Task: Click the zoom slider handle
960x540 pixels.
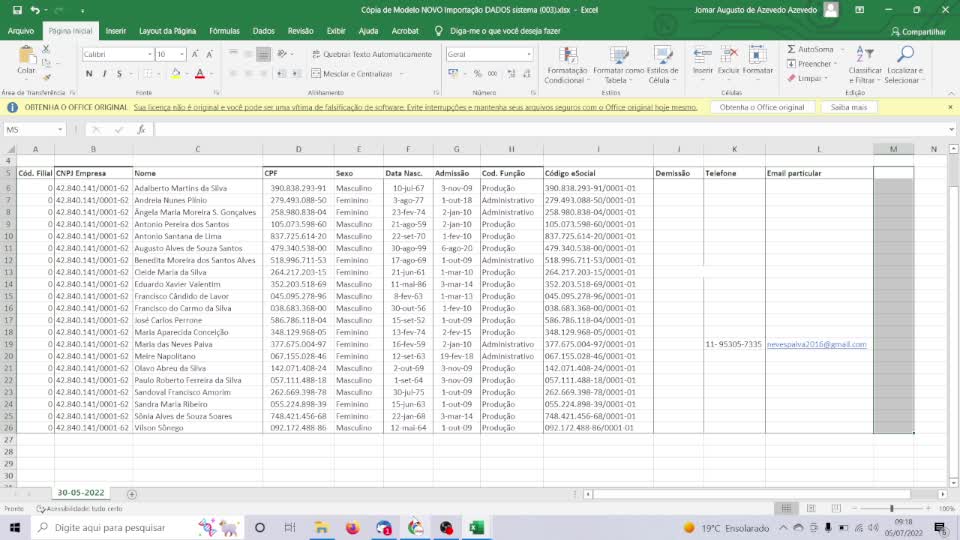Action: pos(891,509)
